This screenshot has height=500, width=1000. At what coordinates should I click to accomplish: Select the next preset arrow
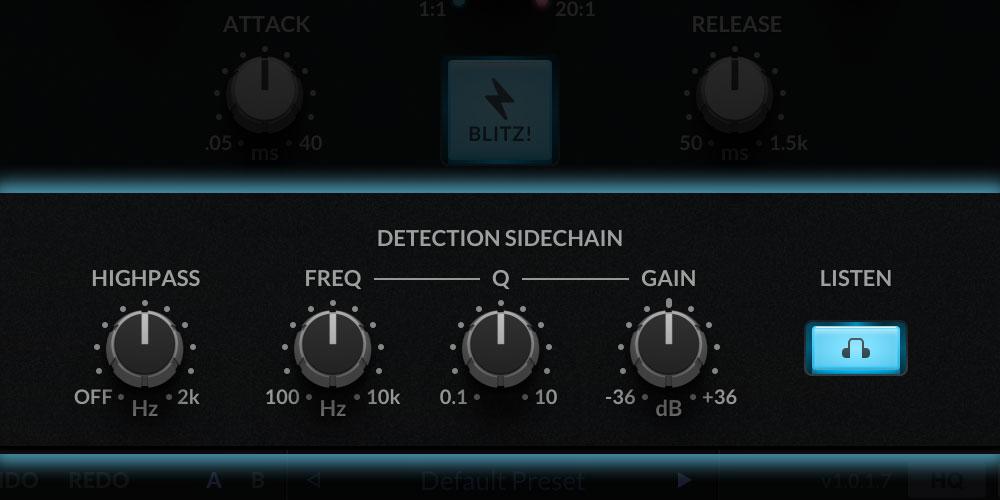click(684, 480)
